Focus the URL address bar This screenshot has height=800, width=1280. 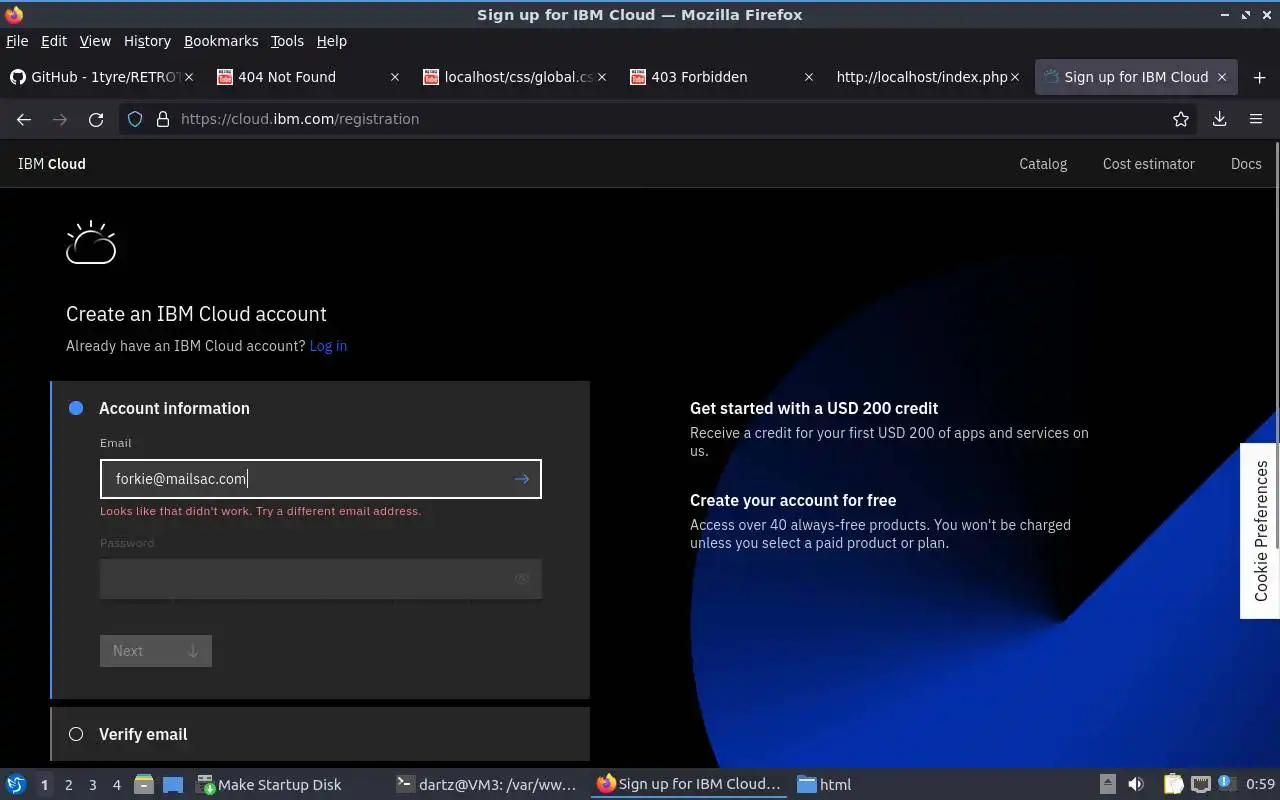coord(660,119)
